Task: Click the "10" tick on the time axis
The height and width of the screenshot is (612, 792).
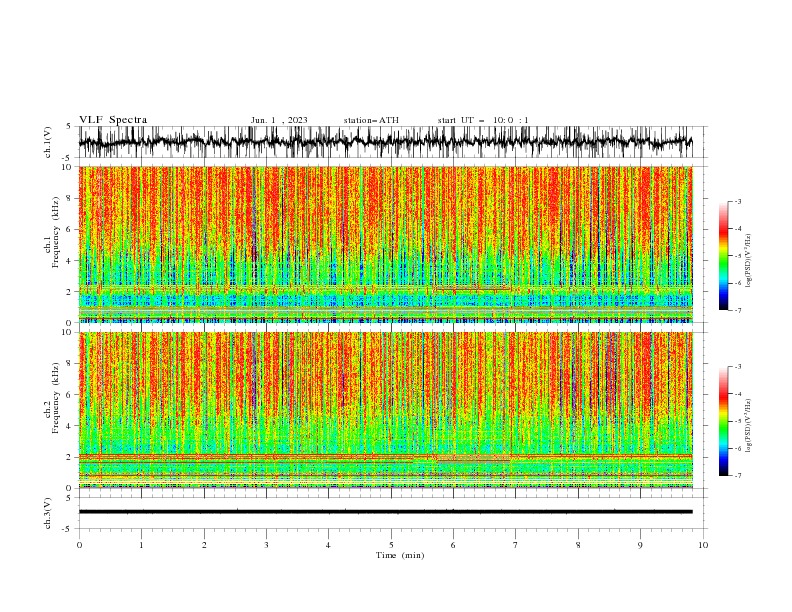Action: [x=703, y=545]
